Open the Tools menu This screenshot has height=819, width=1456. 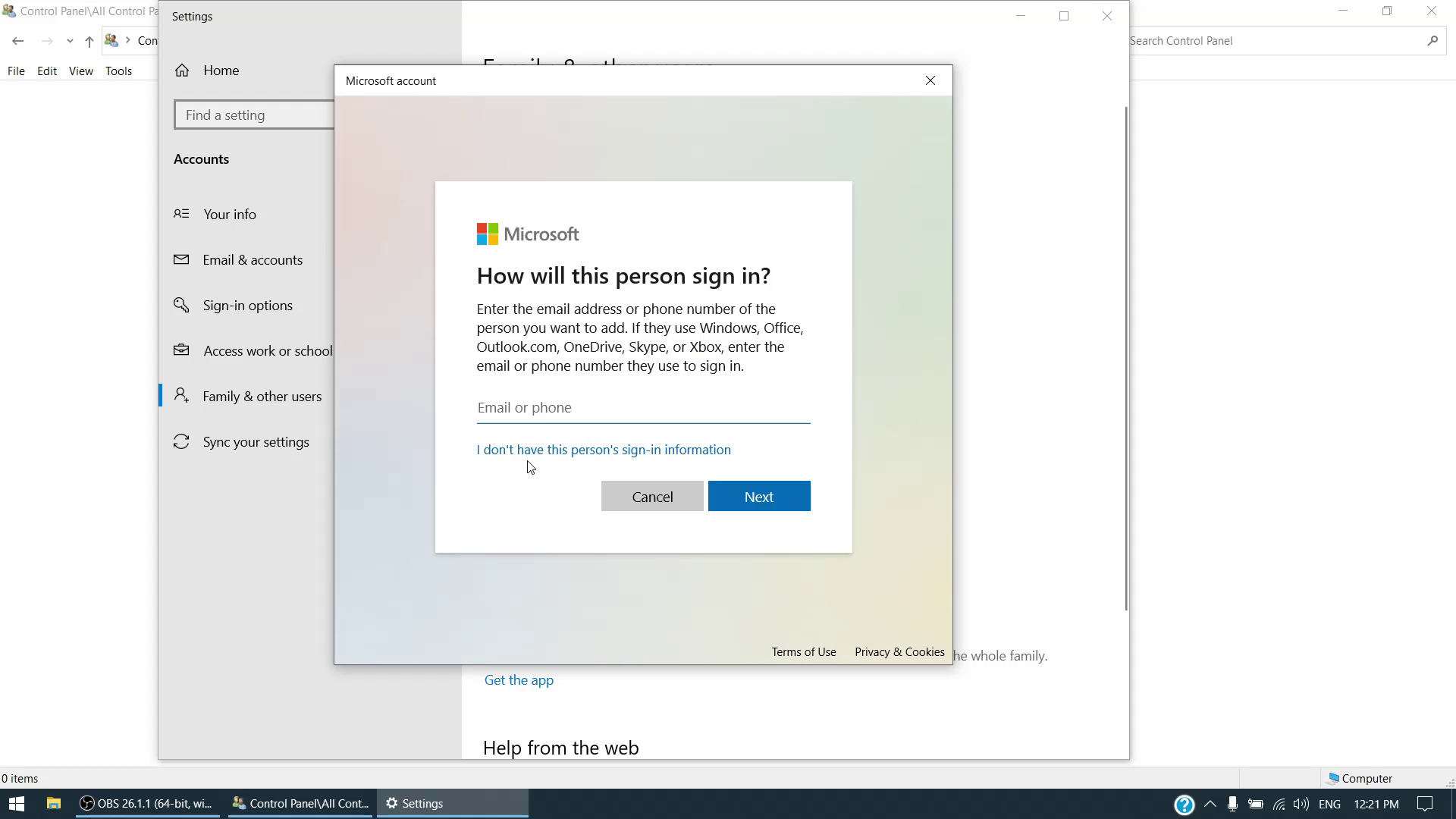point(118,71)
